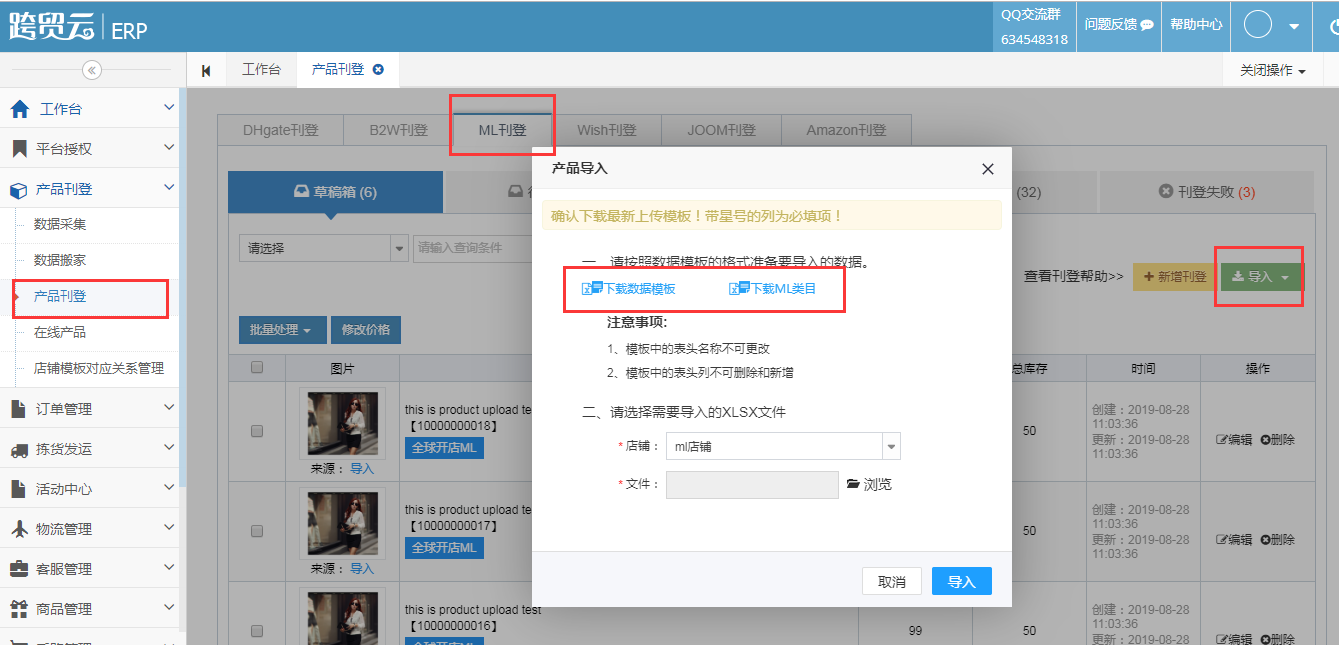This screenshot has width=1339, height=645.
Task: Switch to the Amazon刊登 tab
Action: [846, 130]
